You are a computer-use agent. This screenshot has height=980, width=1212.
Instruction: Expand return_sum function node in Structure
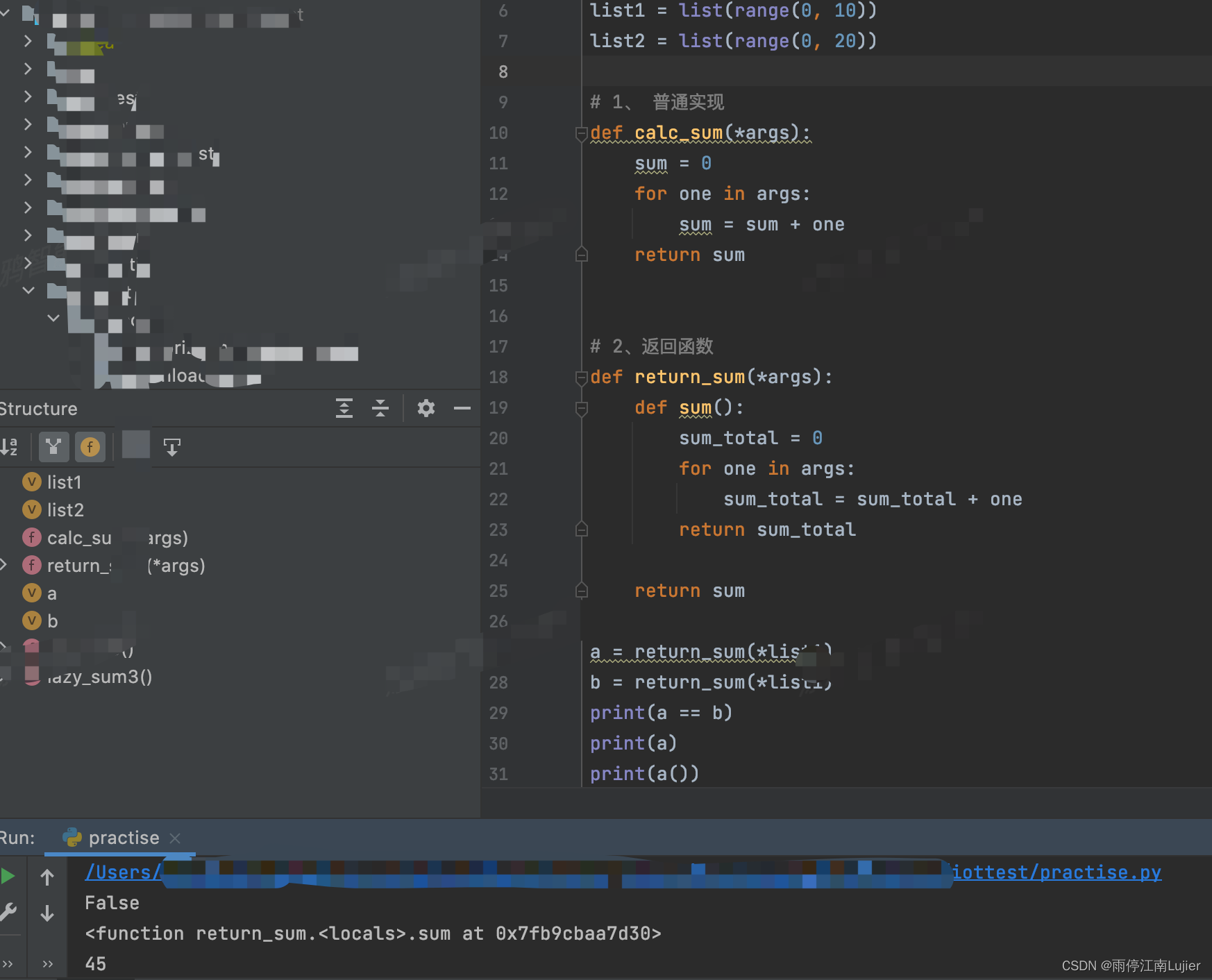pos(4,565)
